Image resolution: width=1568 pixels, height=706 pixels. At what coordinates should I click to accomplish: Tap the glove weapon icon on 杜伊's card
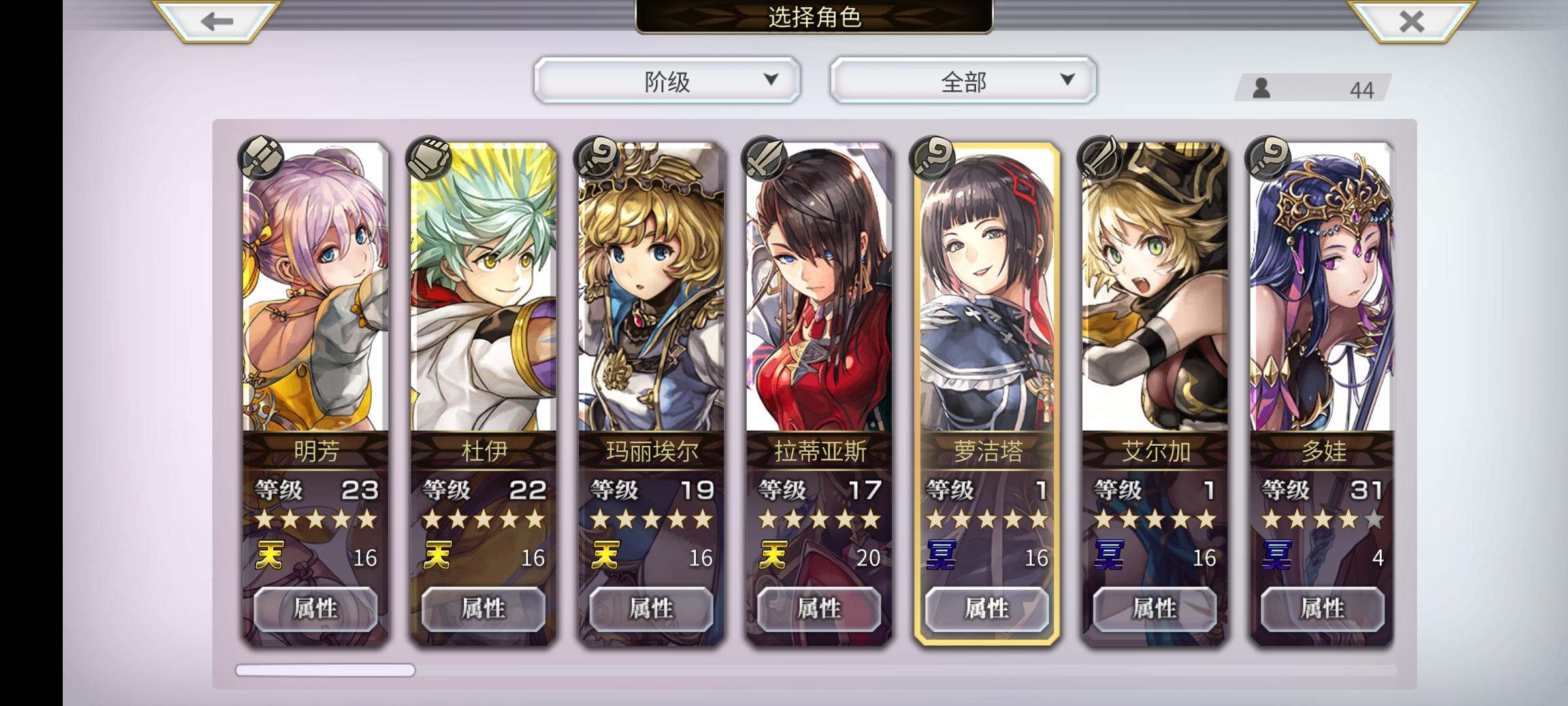click(x=429, y=158)
